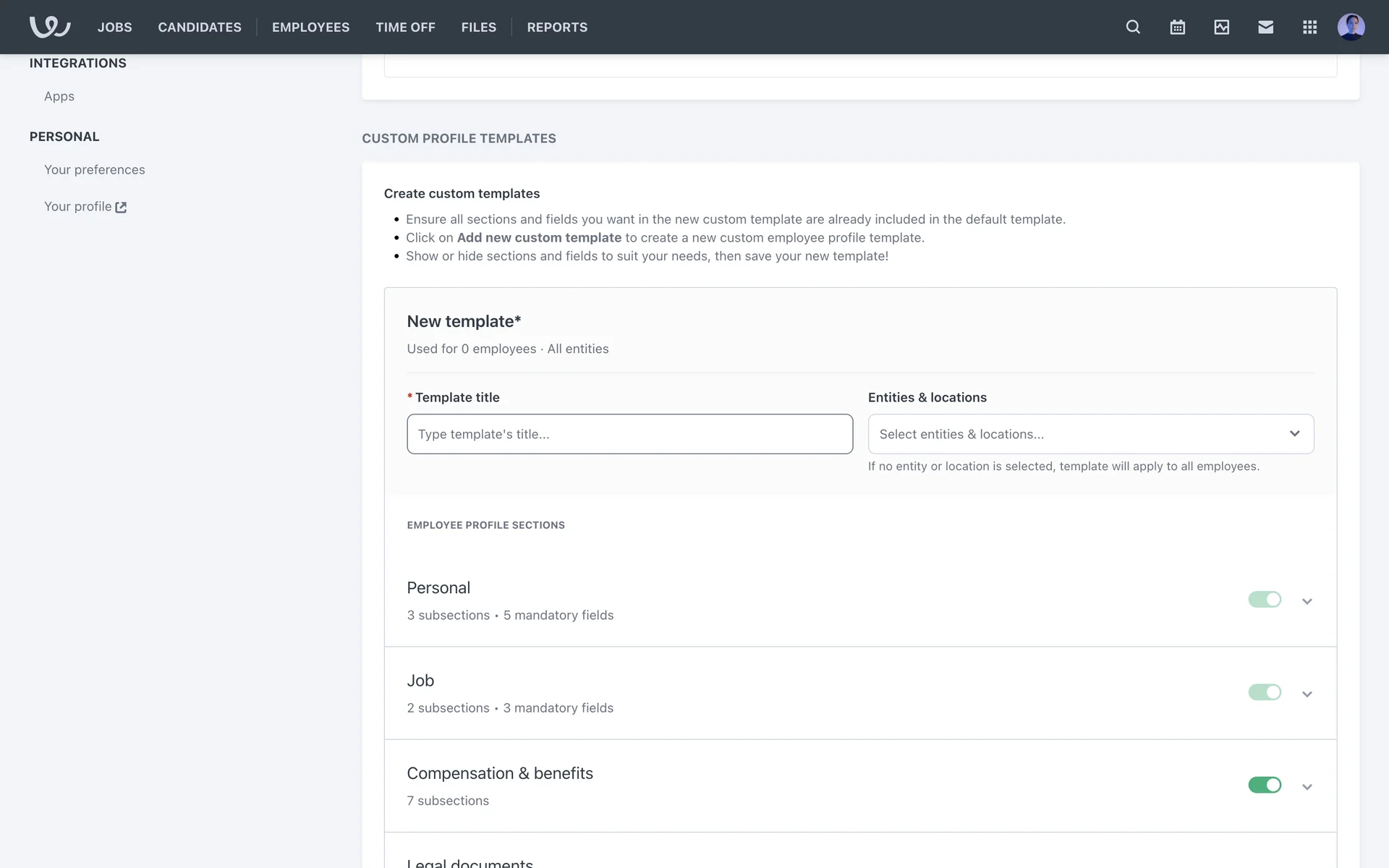Expand the Personal section chevron
Image resolution: width=1389 pixels, height=868 pixels.
click(1307, 601)
